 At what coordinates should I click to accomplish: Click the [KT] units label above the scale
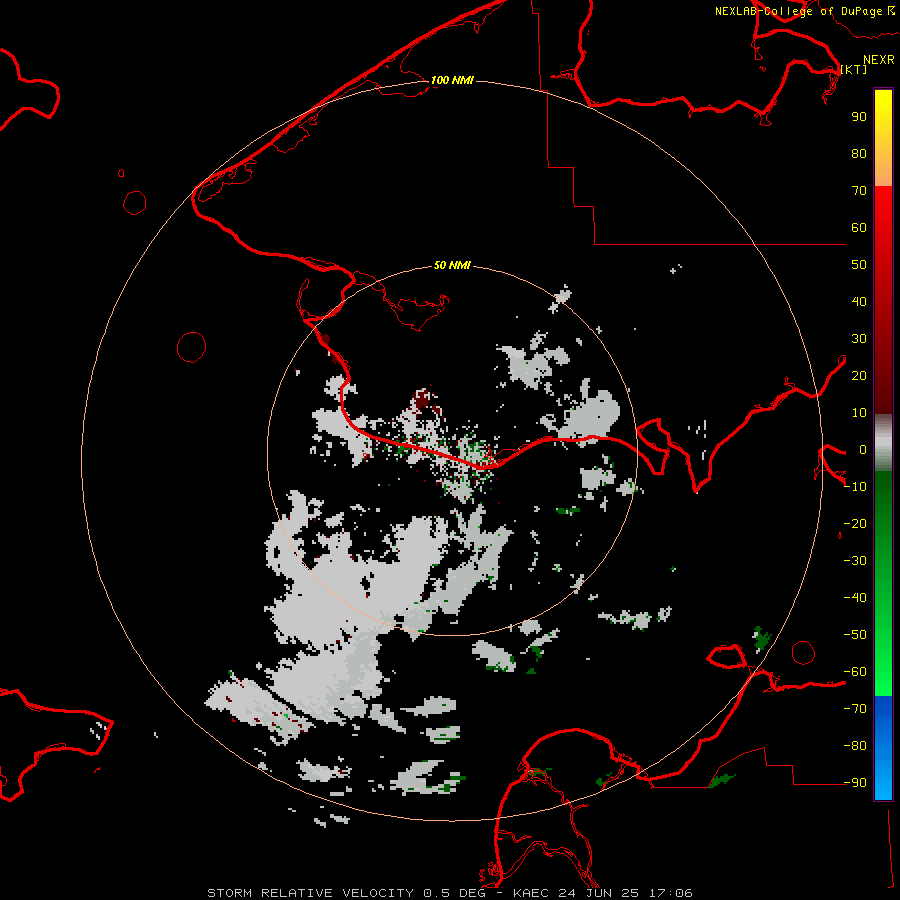[854, 69]
